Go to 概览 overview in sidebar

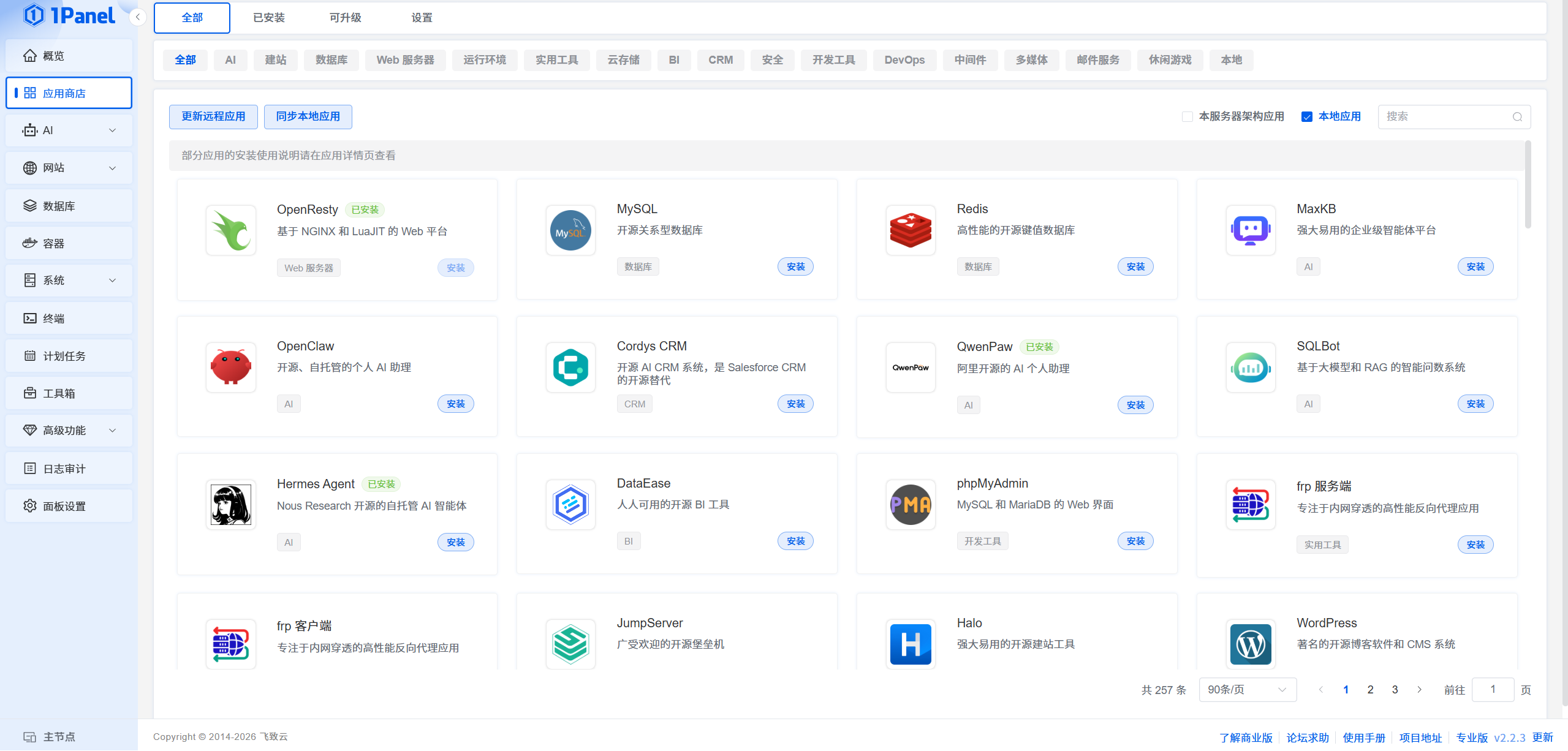[69, 56]
